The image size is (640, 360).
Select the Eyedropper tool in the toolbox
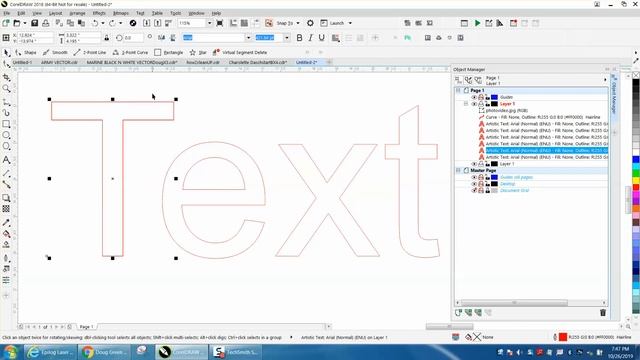tap(6, 223)
